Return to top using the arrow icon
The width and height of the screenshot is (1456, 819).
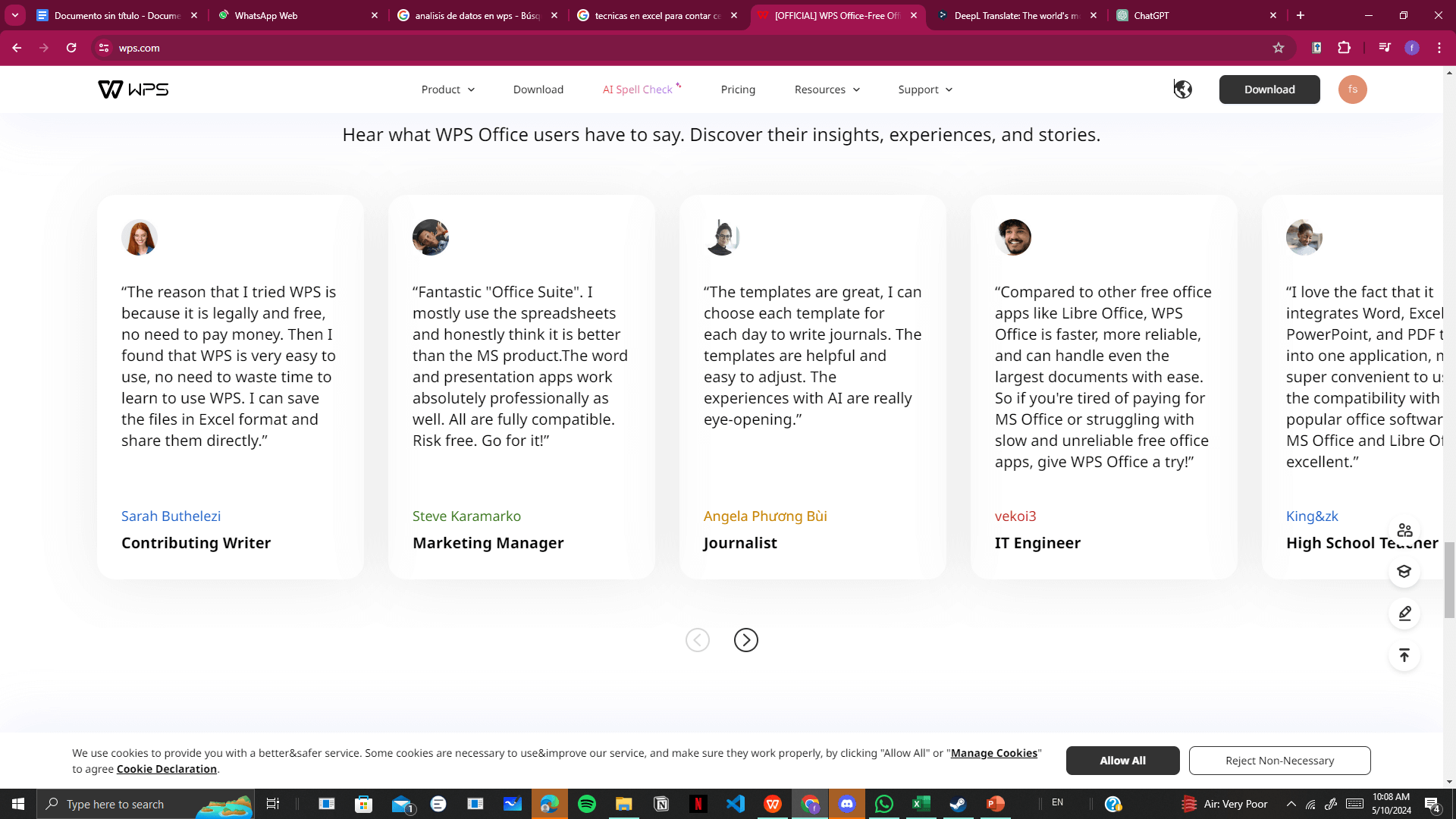[x=1404, y=655]
